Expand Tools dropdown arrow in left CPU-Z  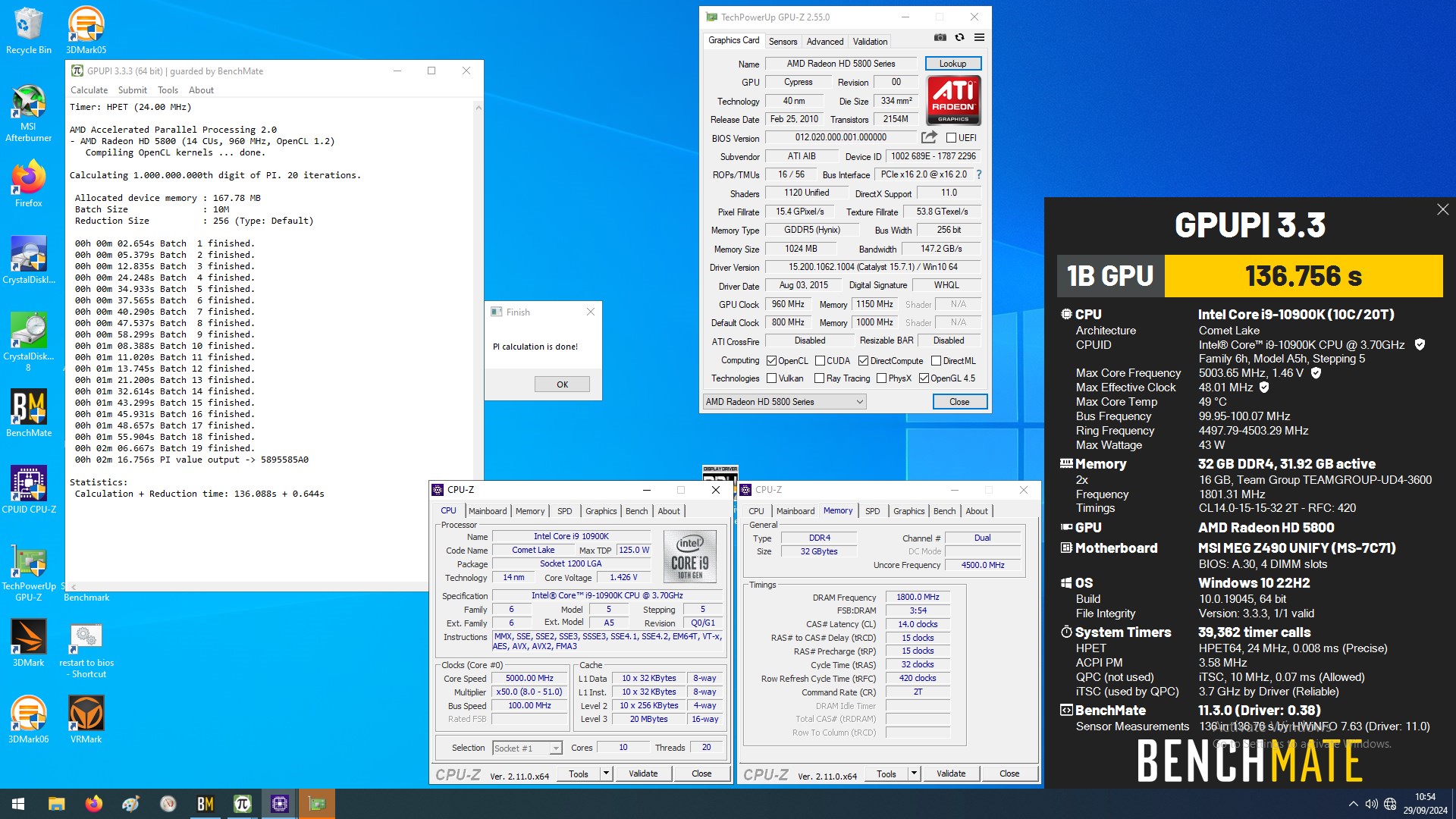pos(606,773)
